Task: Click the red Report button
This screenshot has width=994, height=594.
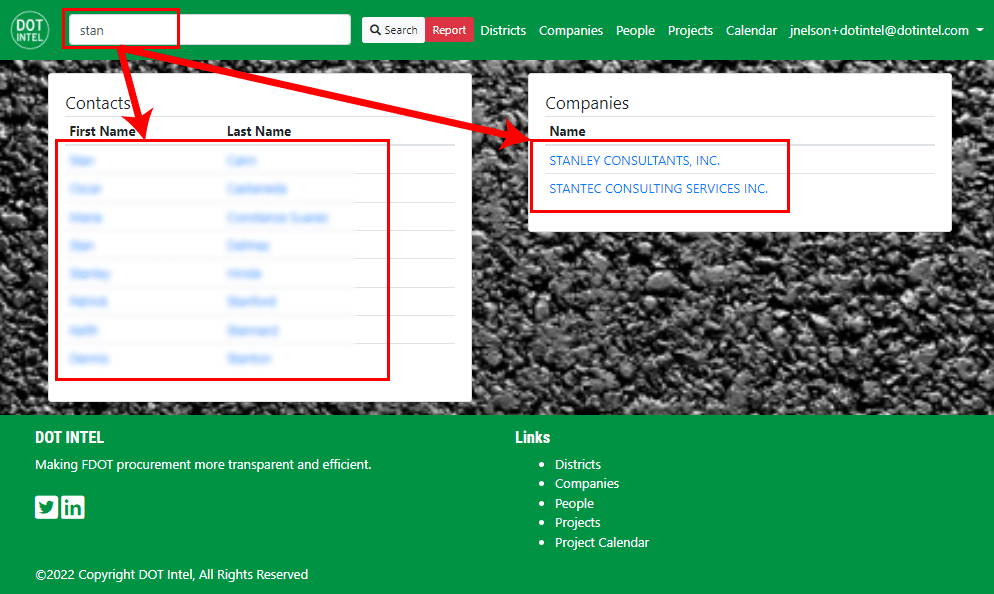Action: [x=449, y=30]
